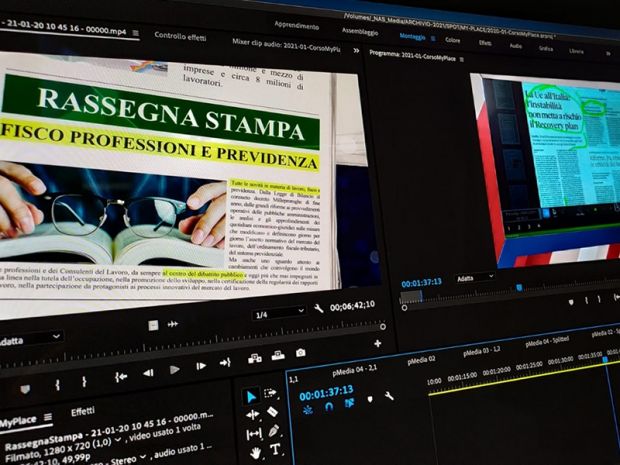Open playback resolution 1/4 dropdown
Viewport: 620px width, 465px height.
[279, 314]
